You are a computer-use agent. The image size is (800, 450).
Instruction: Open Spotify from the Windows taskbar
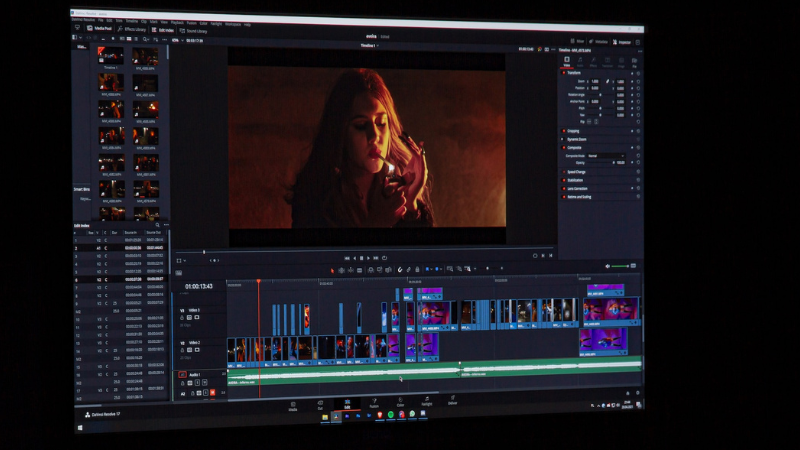pyautogui.click(x=391, y=415)
